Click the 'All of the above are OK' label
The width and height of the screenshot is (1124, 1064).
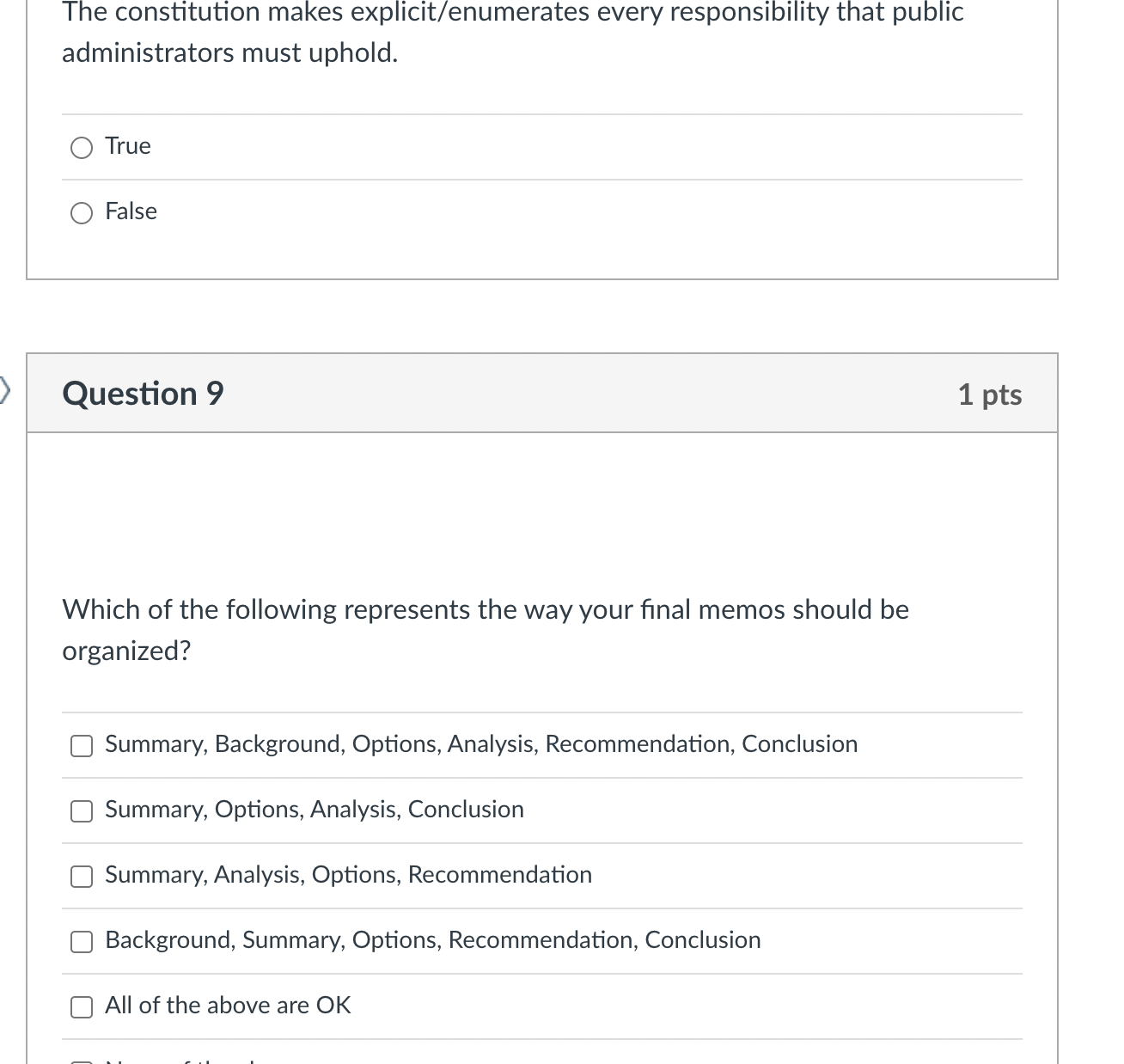click(228, 1005)
